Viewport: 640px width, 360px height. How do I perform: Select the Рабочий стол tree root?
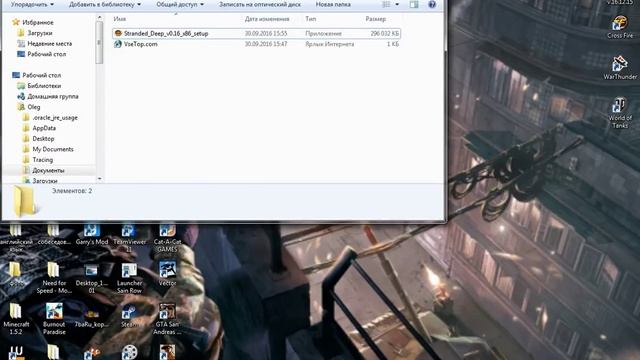pyautogui.click(x=36, y=76)
